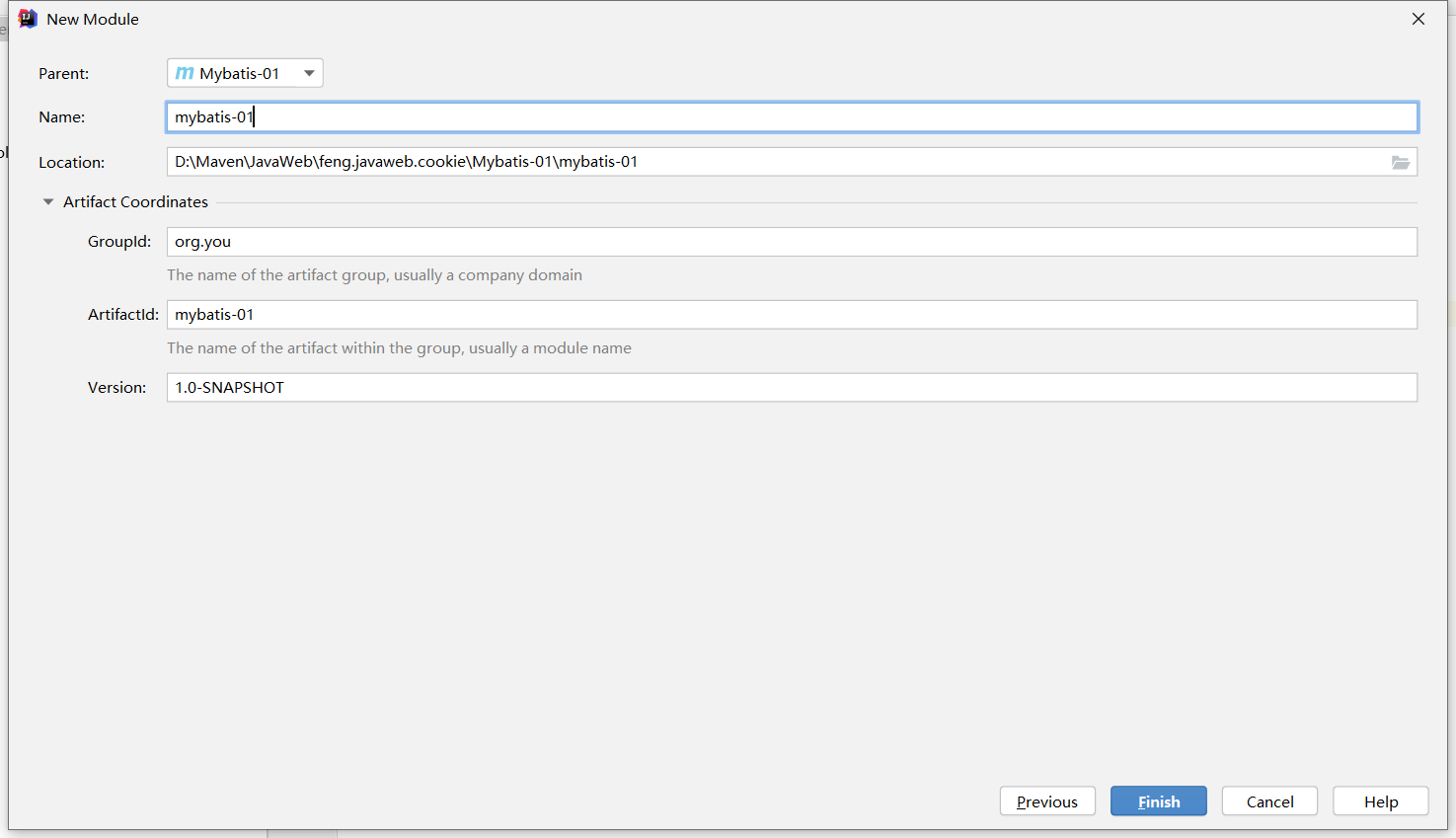The width and height of the screenshot is (1456, 838).
Task: Click the Maven 'm' icon in Parent box
Action: pos(185,73)
